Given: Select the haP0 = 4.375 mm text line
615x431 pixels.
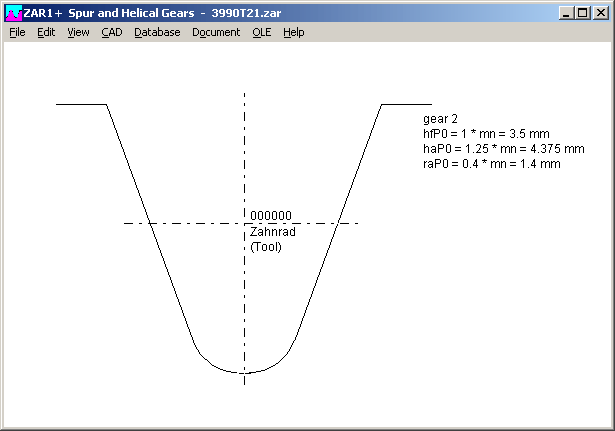Looking at the screenshot, I should click(503, 149).
